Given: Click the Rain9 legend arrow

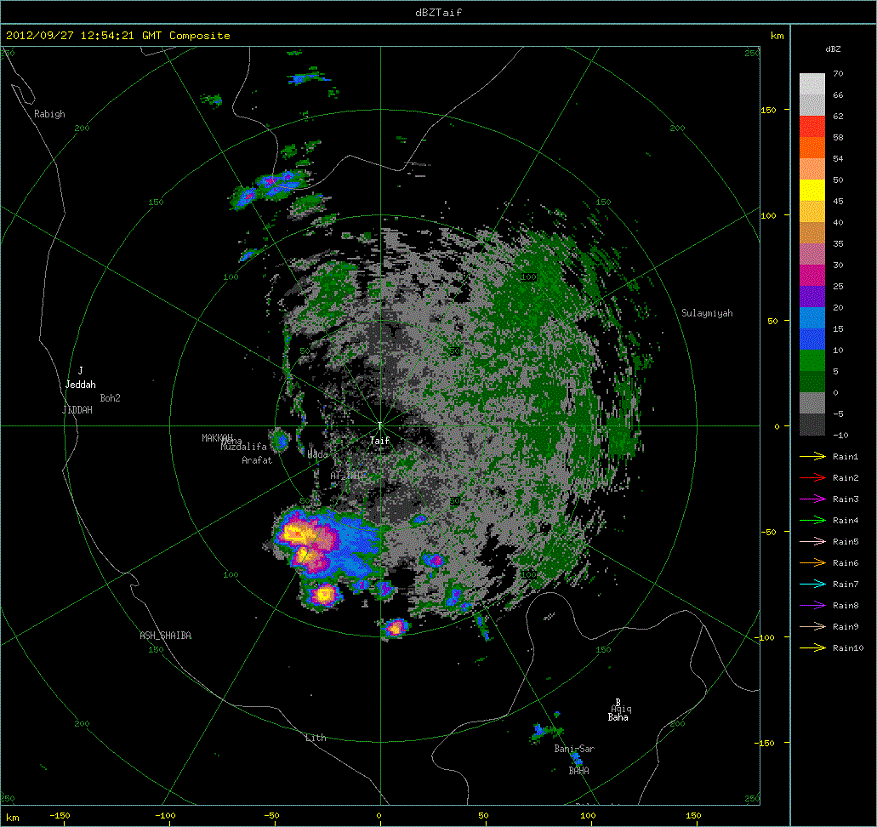Looking at the screenshot, I should (x=813, y=626).
